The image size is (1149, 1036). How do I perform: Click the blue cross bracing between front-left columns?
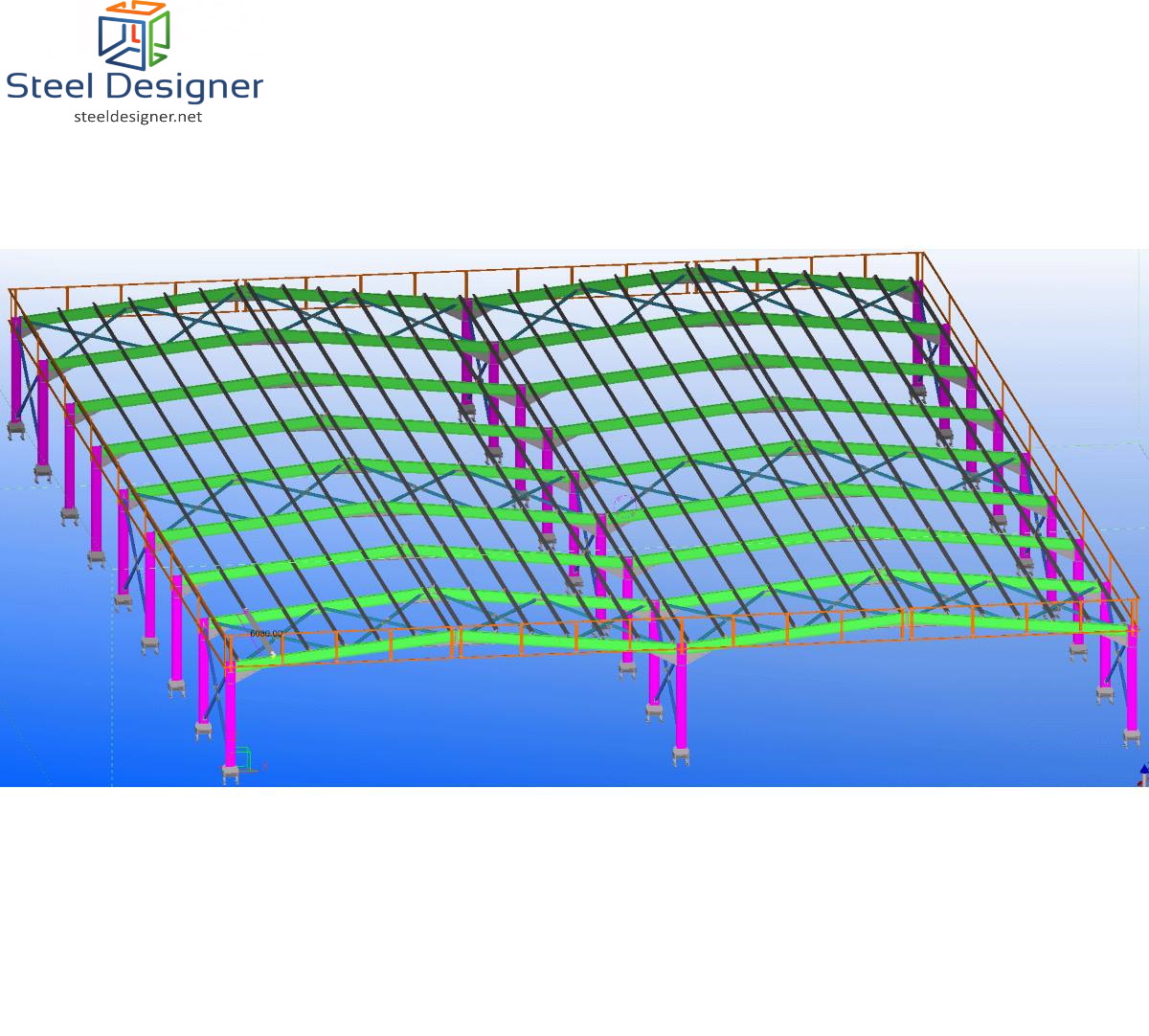click(x=218, y=691)
